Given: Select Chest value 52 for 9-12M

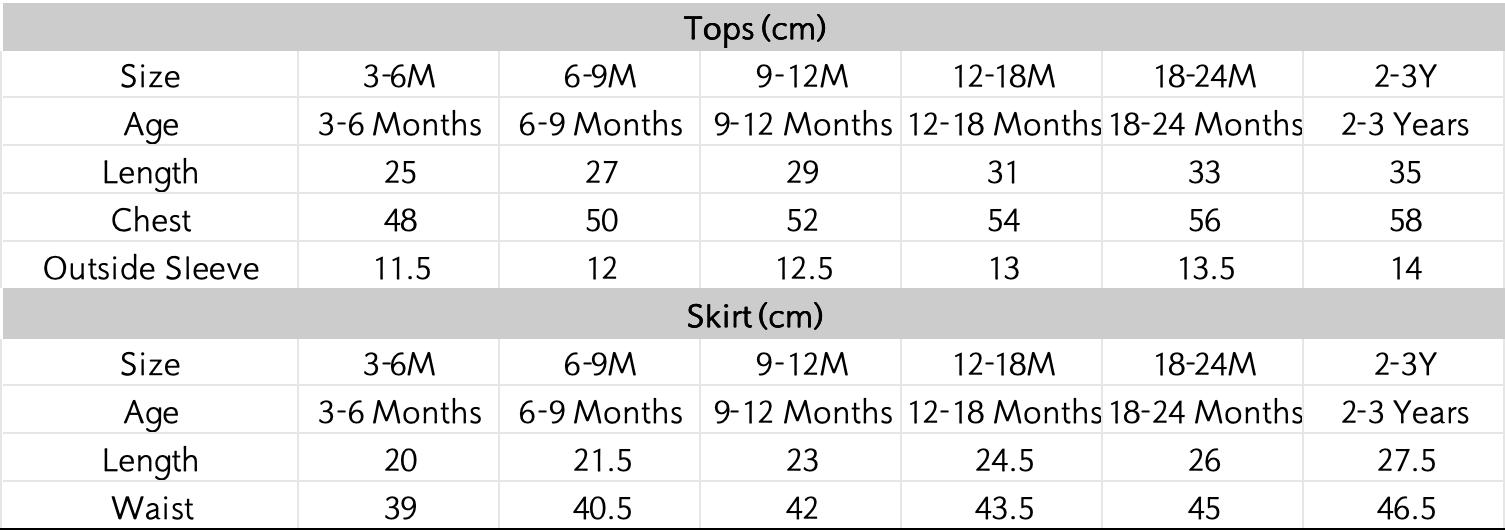Looking at the screenshot, I should (801, 220).
